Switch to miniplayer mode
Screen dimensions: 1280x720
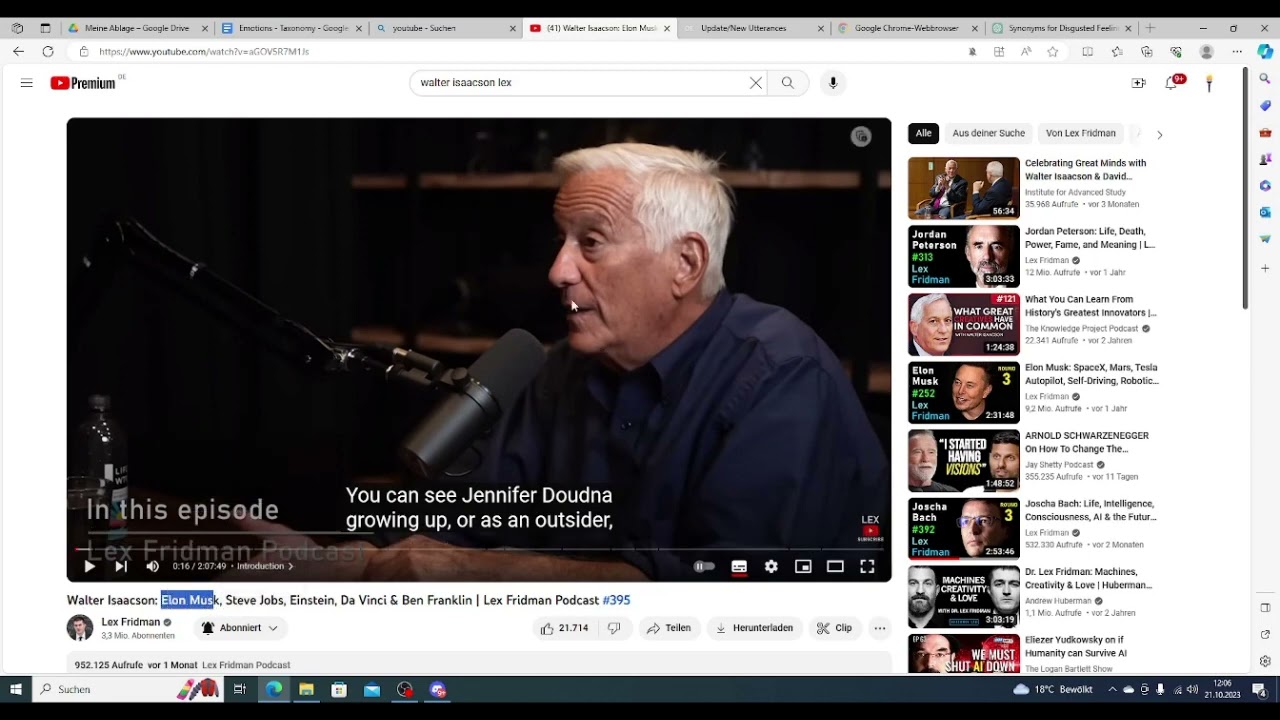point(803,566)
